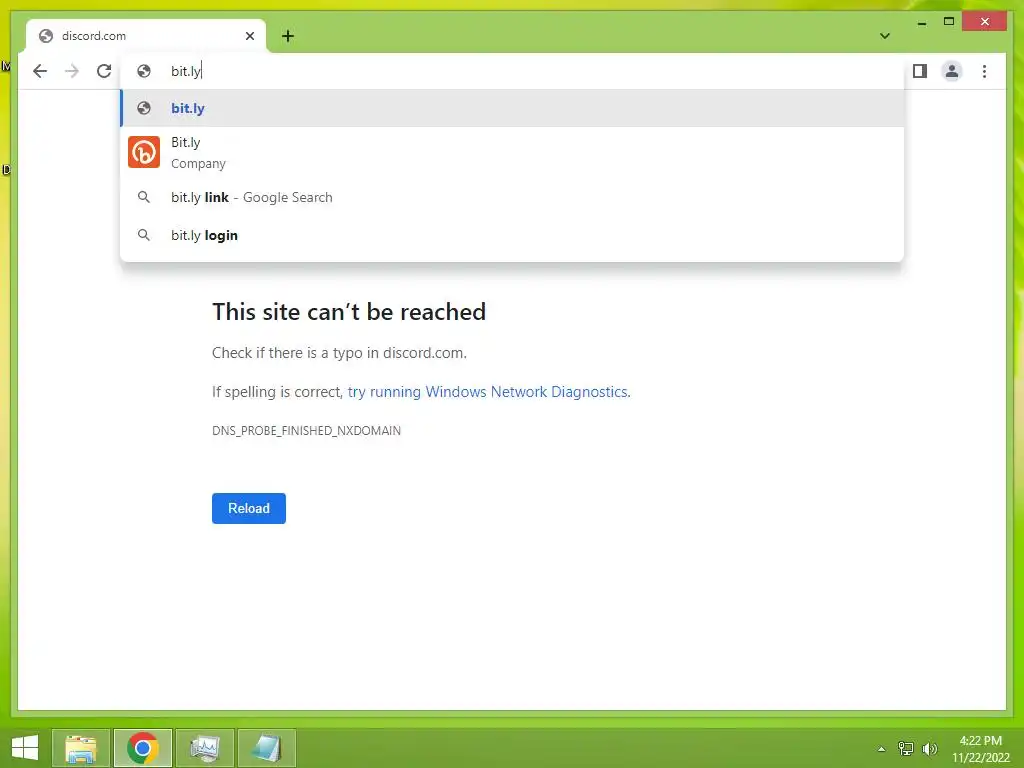Click the Chrome taskbar icon
This screenshot has width=1024, height=768.
[x=143, y=748]
